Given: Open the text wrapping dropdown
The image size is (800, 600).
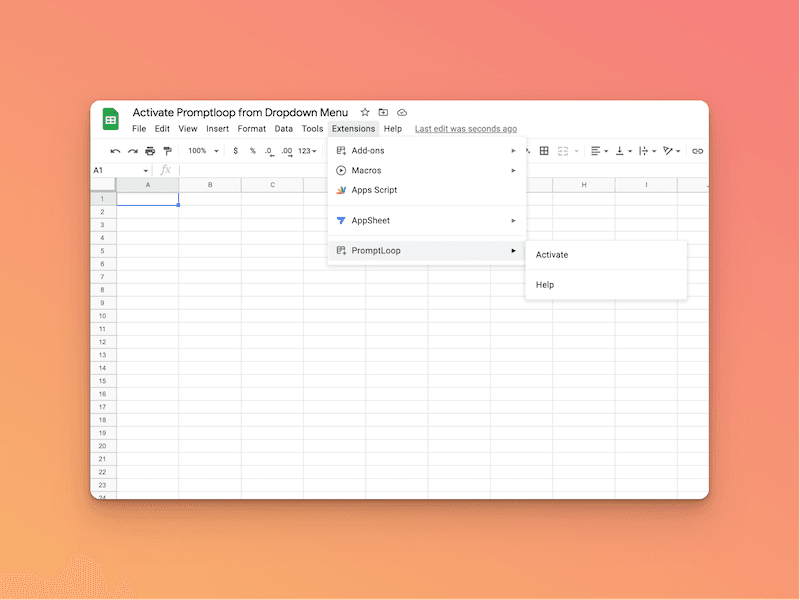Looking at the screenshot, I should pos(647,151).
